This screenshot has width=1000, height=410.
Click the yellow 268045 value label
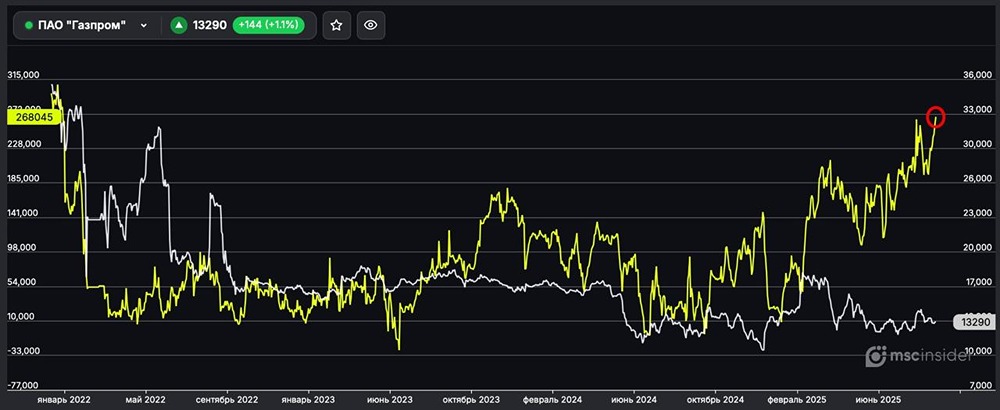click(34, 116)
